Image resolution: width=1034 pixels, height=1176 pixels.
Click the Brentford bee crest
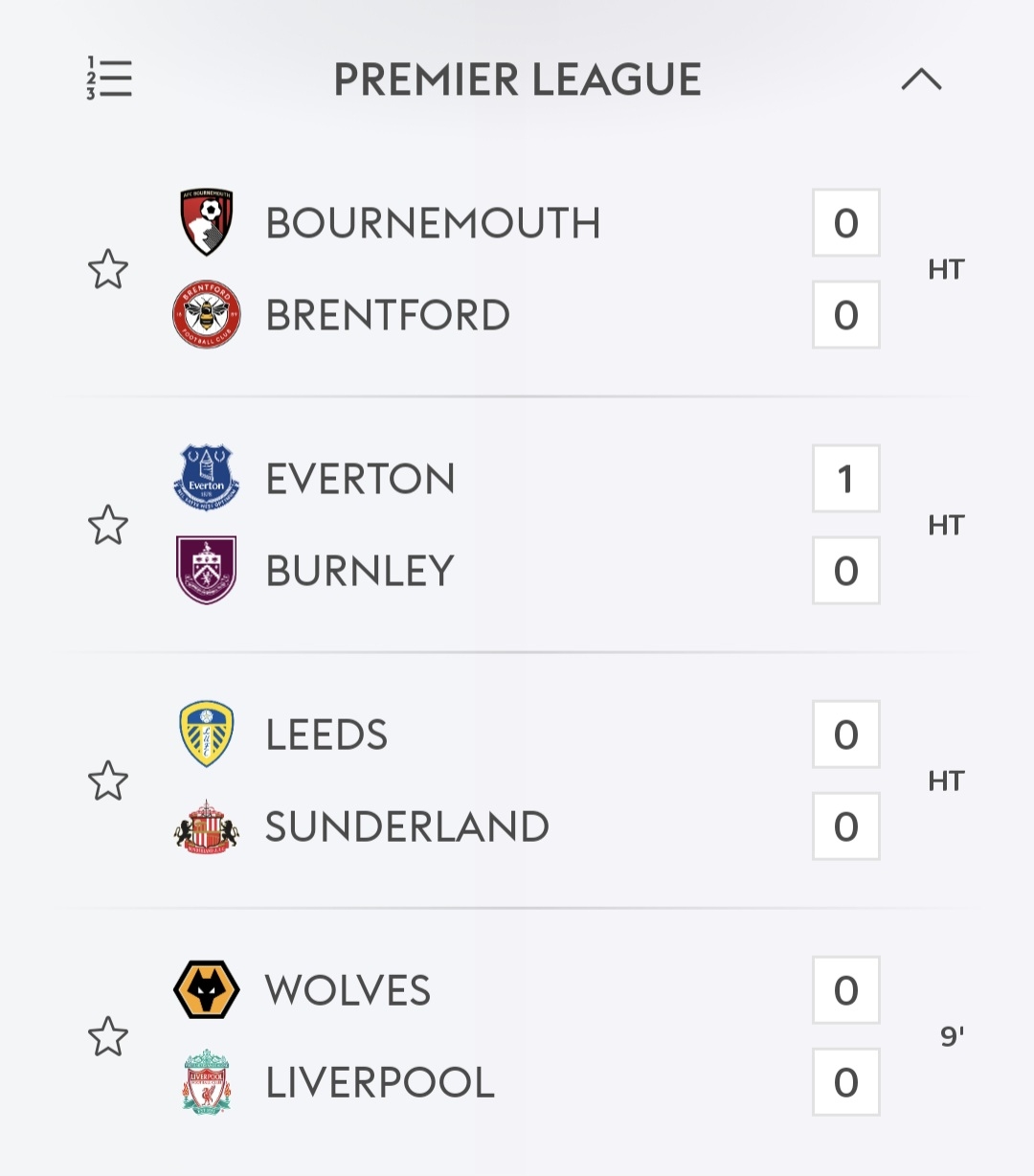pos(207,315)
